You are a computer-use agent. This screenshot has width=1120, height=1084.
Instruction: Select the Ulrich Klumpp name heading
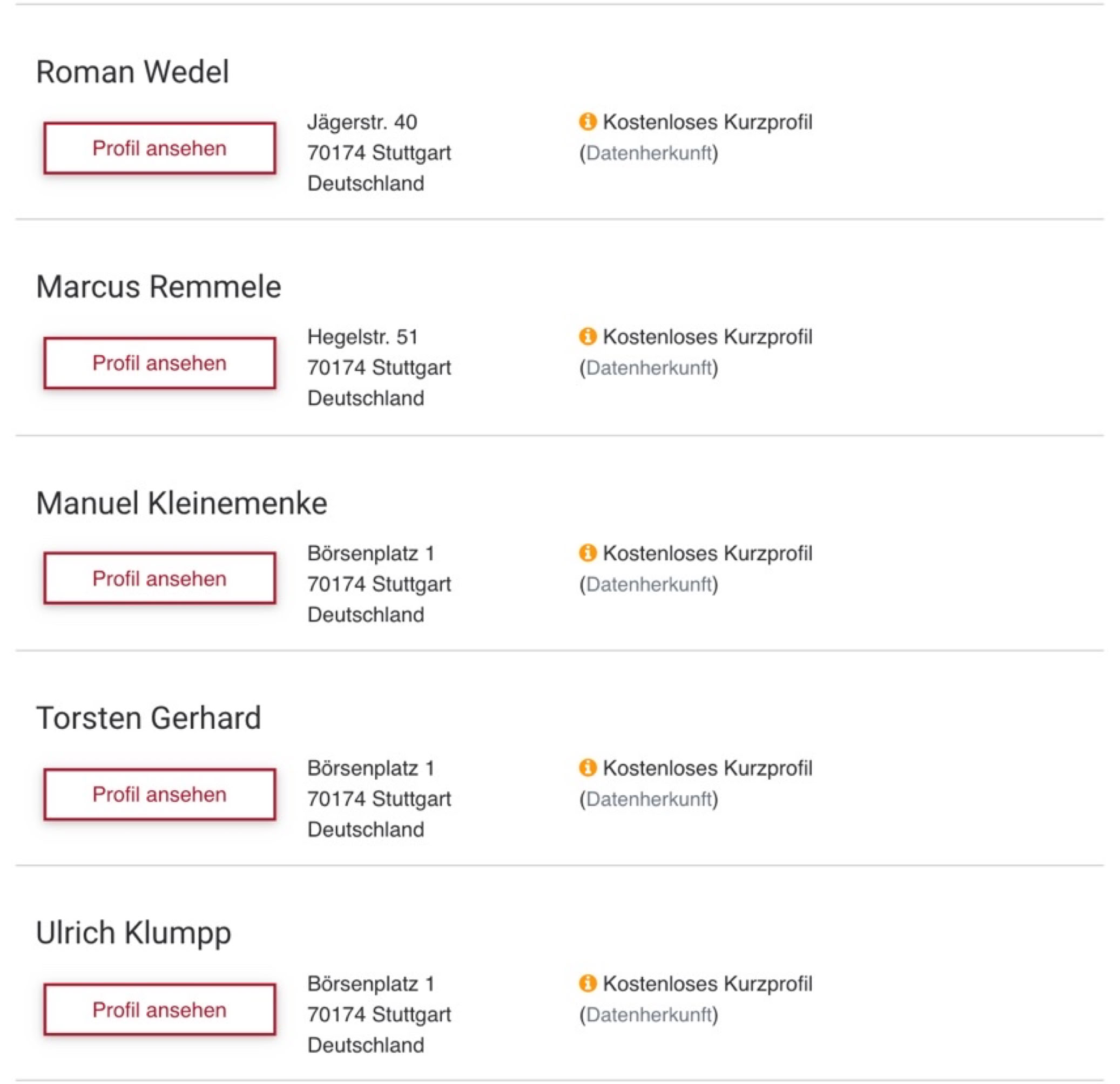[x=133, y=933]
